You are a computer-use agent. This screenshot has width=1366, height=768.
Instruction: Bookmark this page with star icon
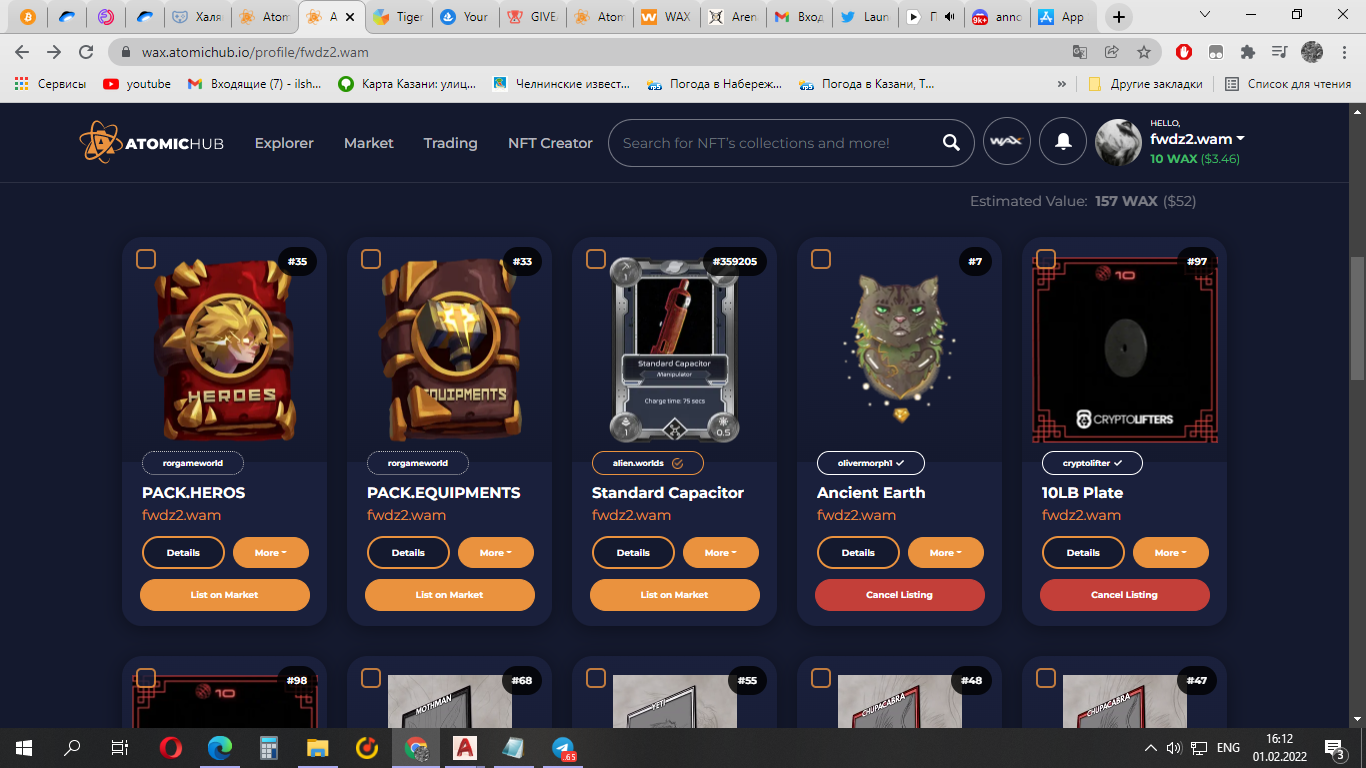pos(1143,52)
